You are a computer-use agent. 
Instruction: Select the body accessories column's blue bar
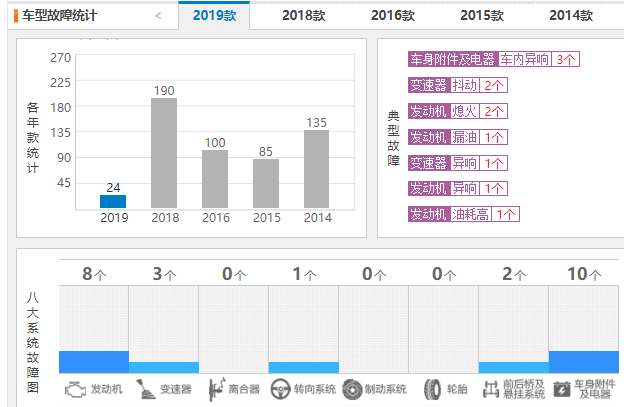click(x=584, y=362)
